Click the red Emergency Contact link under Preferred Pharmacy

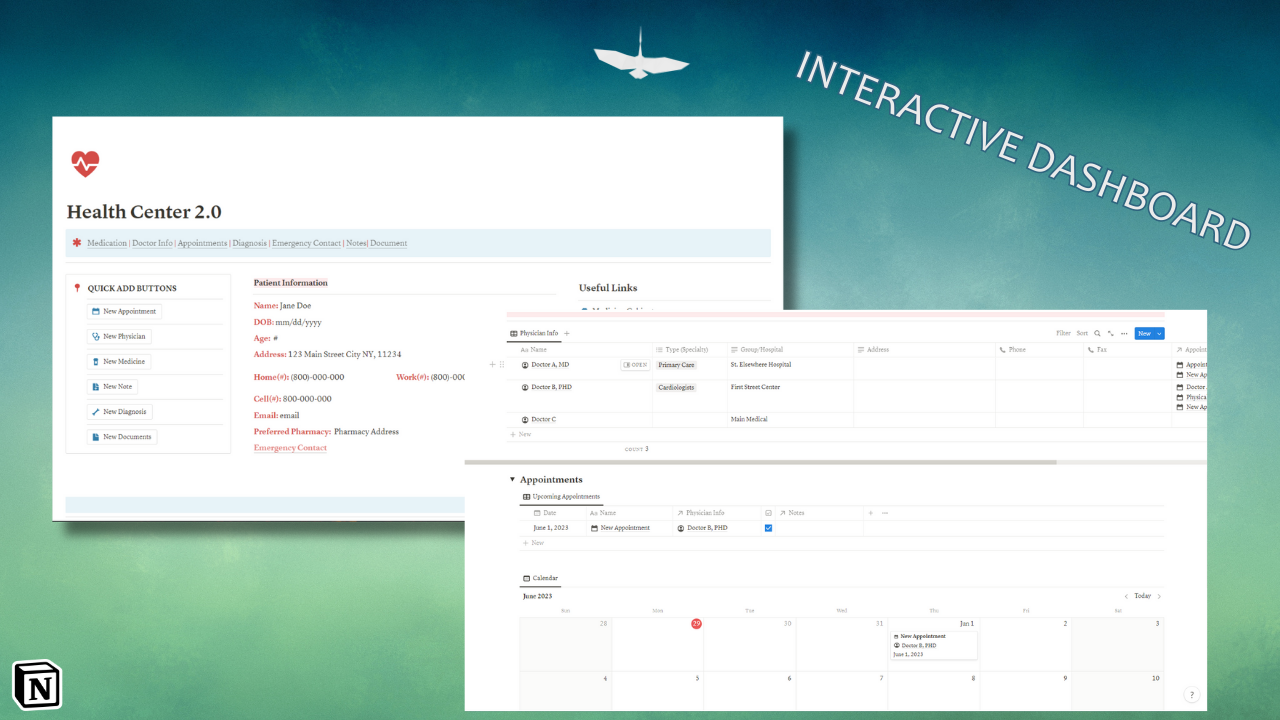(290, 448)
